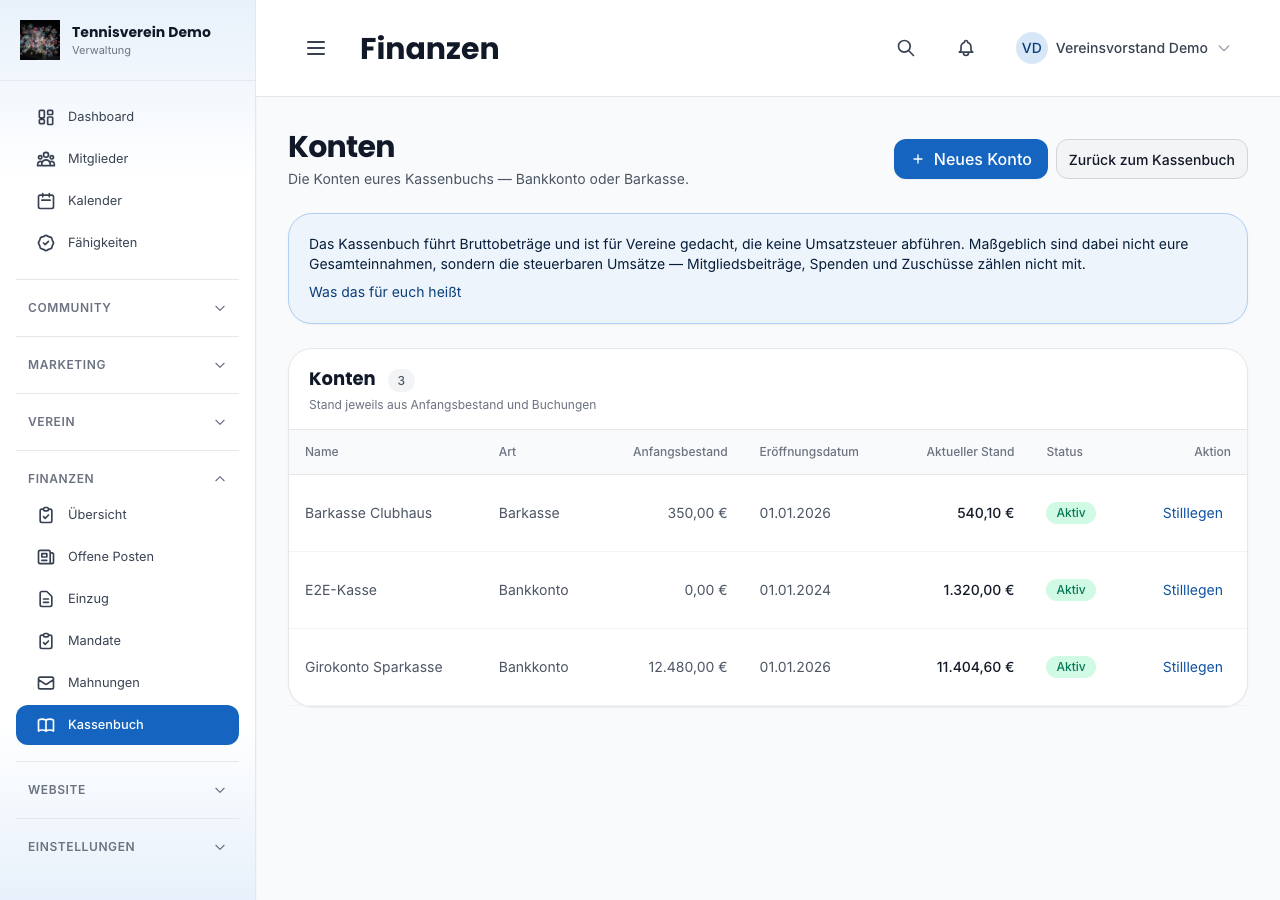The image size is (1280, 900).
Task: Expand the Marketing section
Action: coord(127,365)
